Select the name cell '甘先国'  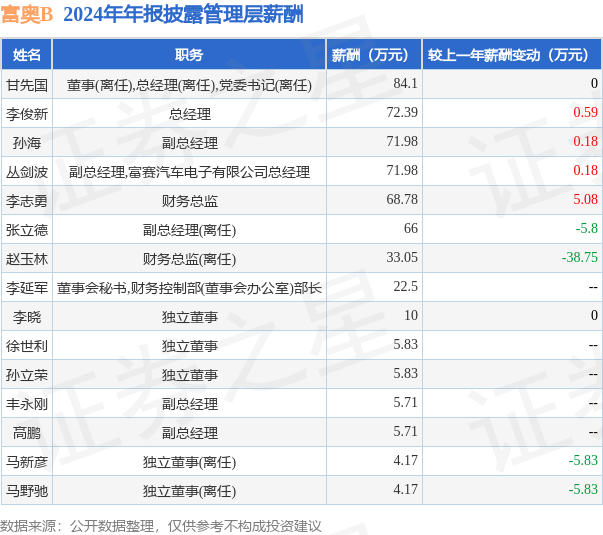click(x=27, y=85)
